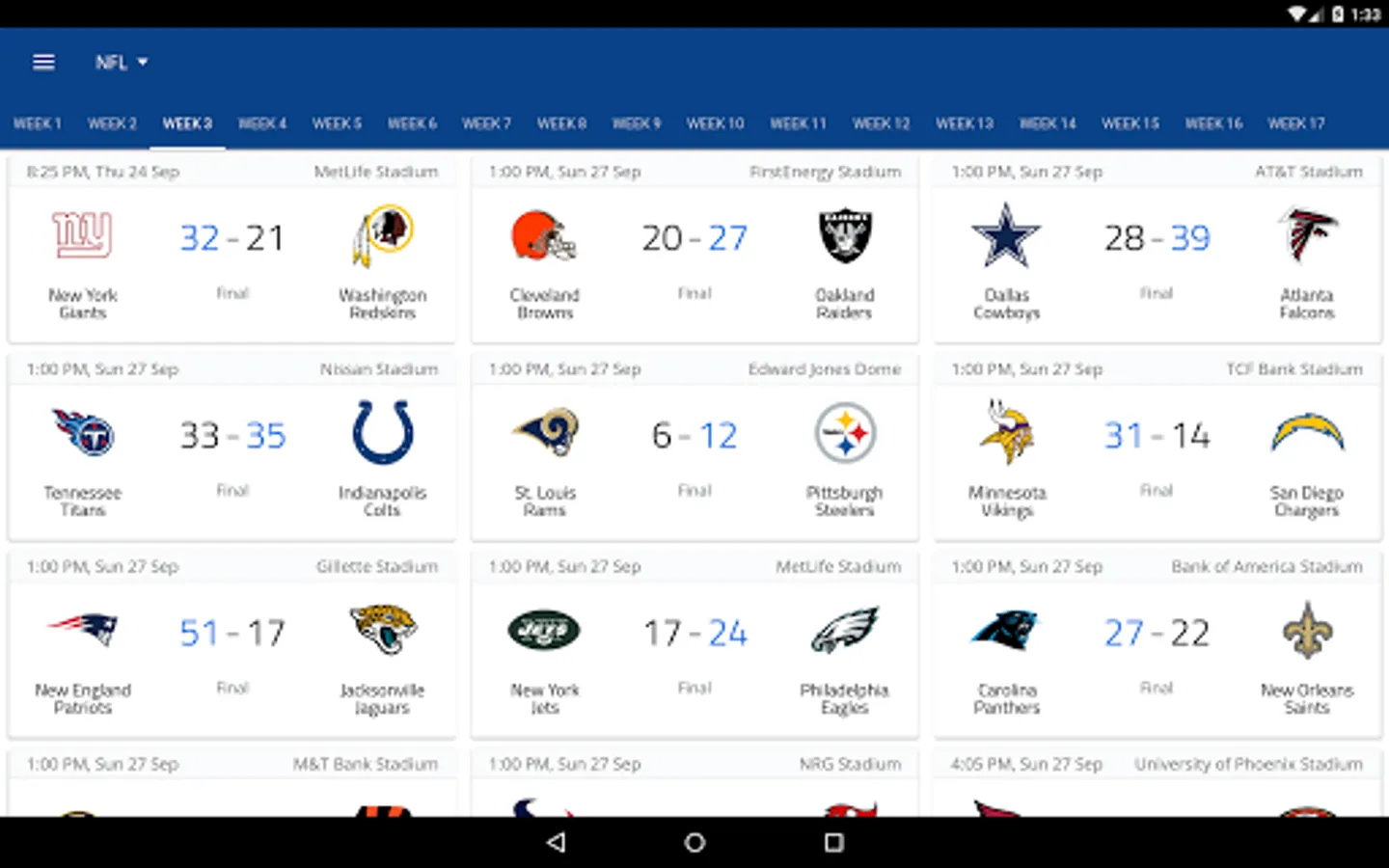1389x868 pixels.
Task: Click the 8:25 PM, Thu 24 Sep time
Action: tap(102, 172)
